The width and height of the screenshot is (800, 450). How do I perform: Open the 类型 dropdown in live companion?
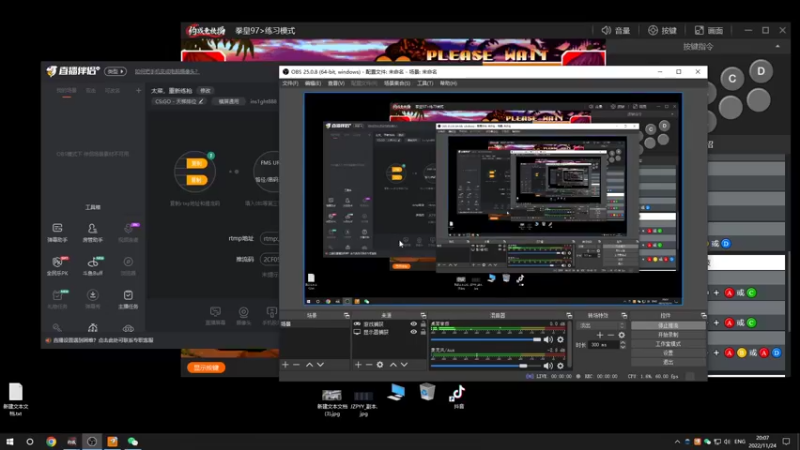click(x=115, y=71)
